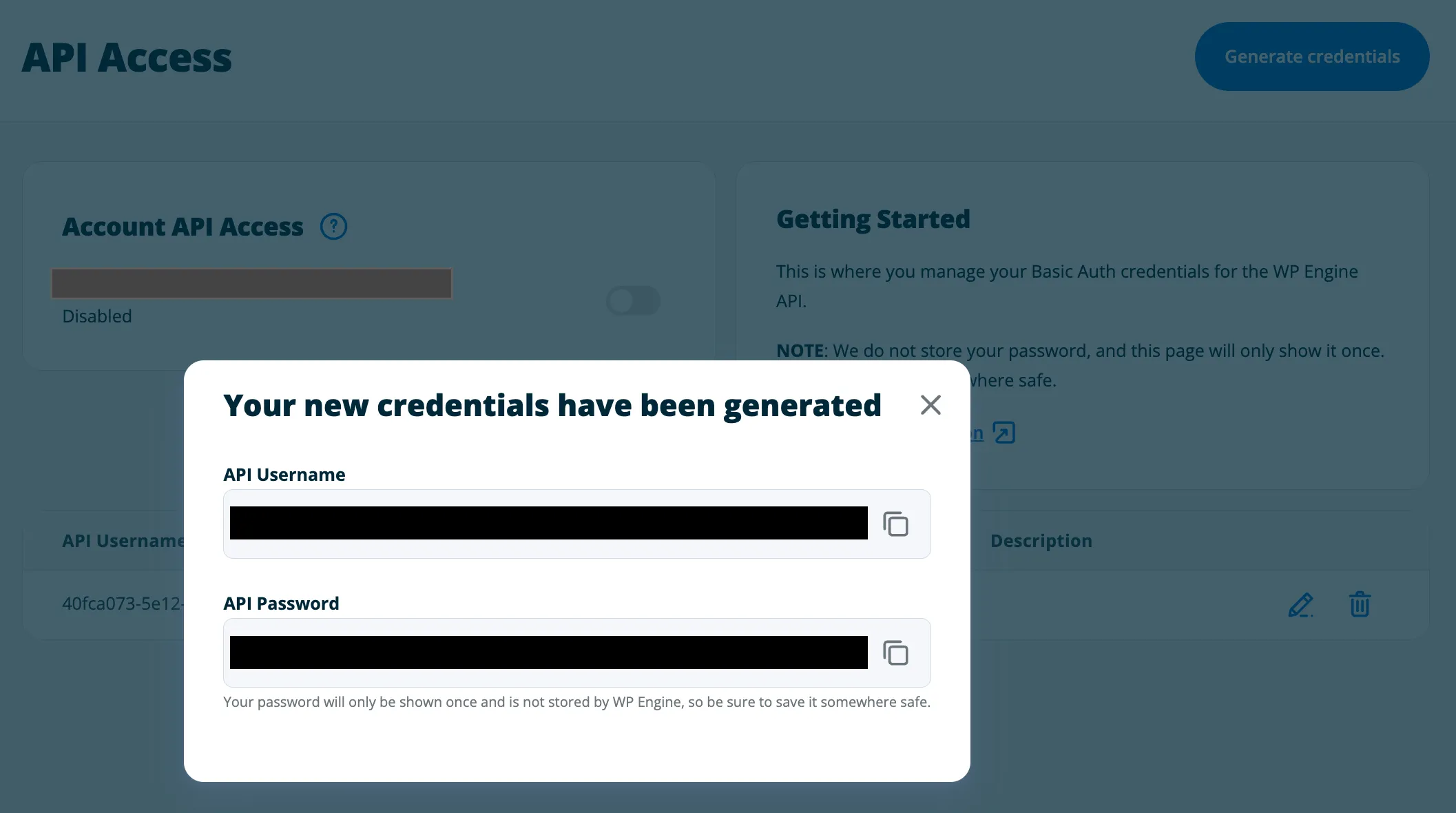
Task: Select the API Username field in the modal
Action: pyautogui.click(x=548, y=524)
